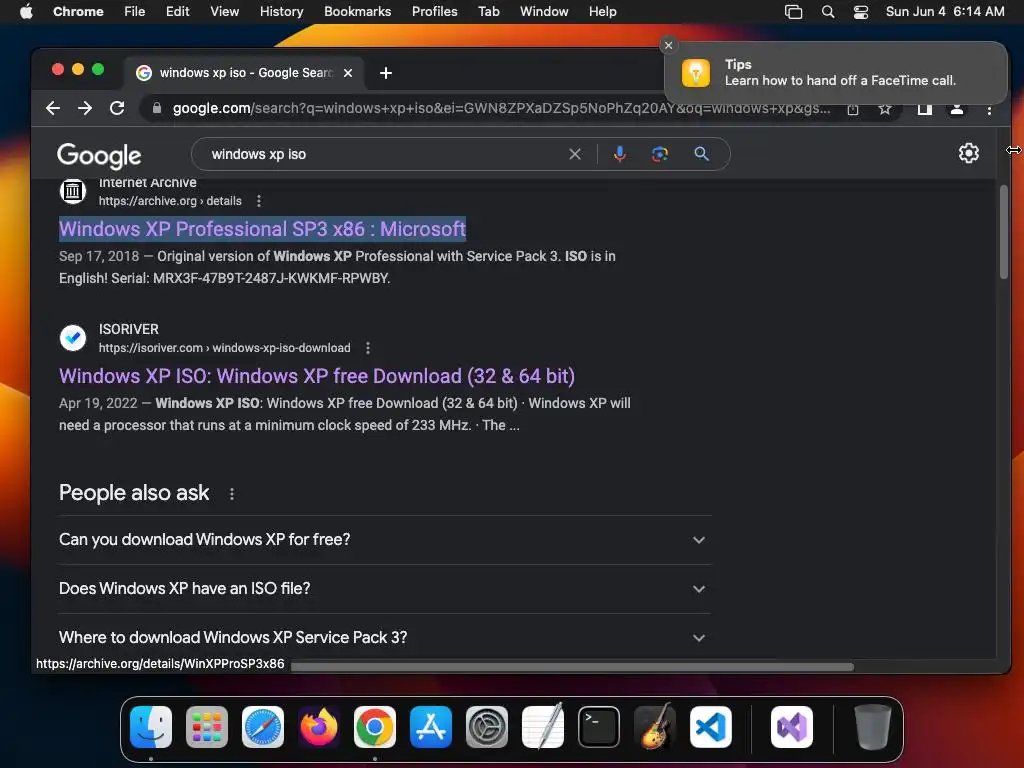Open the Window menu in menu bar

[x=544, y=12]
